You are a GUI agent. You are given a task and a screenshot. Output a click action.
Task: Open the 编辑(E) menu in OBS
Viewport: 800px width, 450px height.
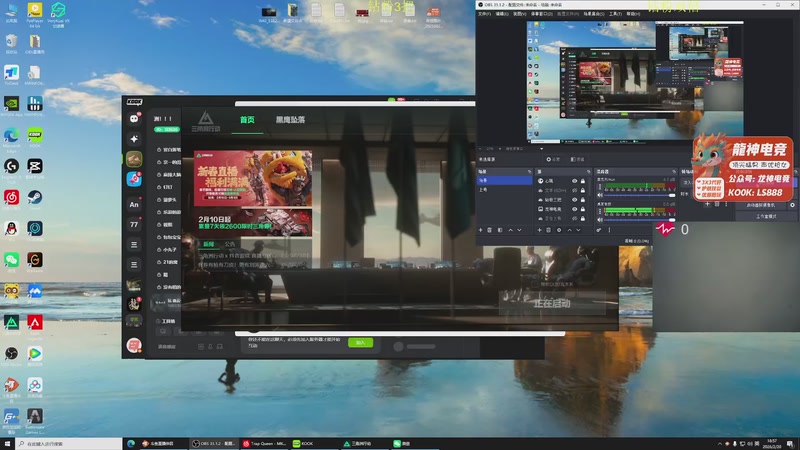[x=502, y=14]
